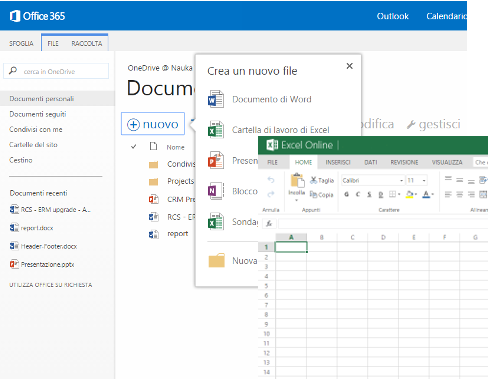Open Condivisi con me in the sidebar
Image resolution: width=488 pixels, height=379 pixels.
36,129
